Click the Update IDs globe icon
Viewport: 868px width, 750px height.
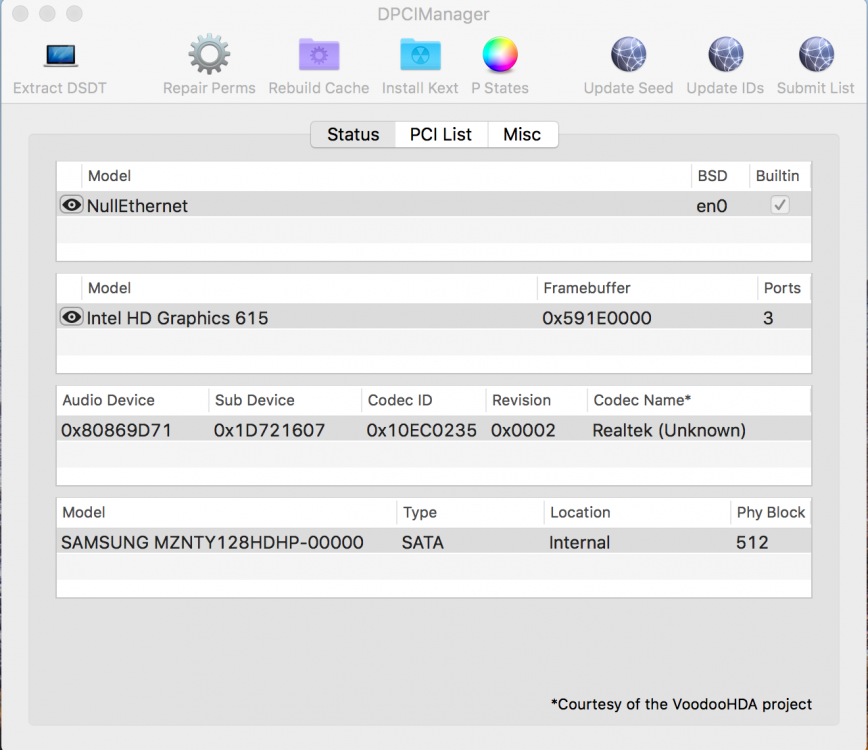[x=725, y=54]
